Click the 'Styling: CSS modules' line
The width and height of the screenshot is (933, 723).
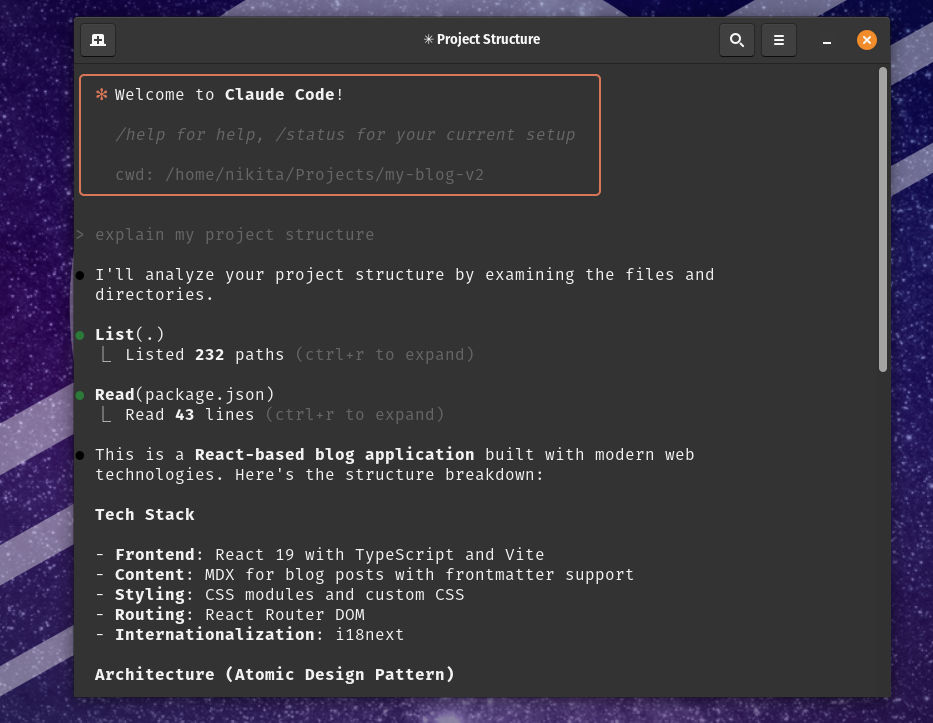[x=280, y=594]
